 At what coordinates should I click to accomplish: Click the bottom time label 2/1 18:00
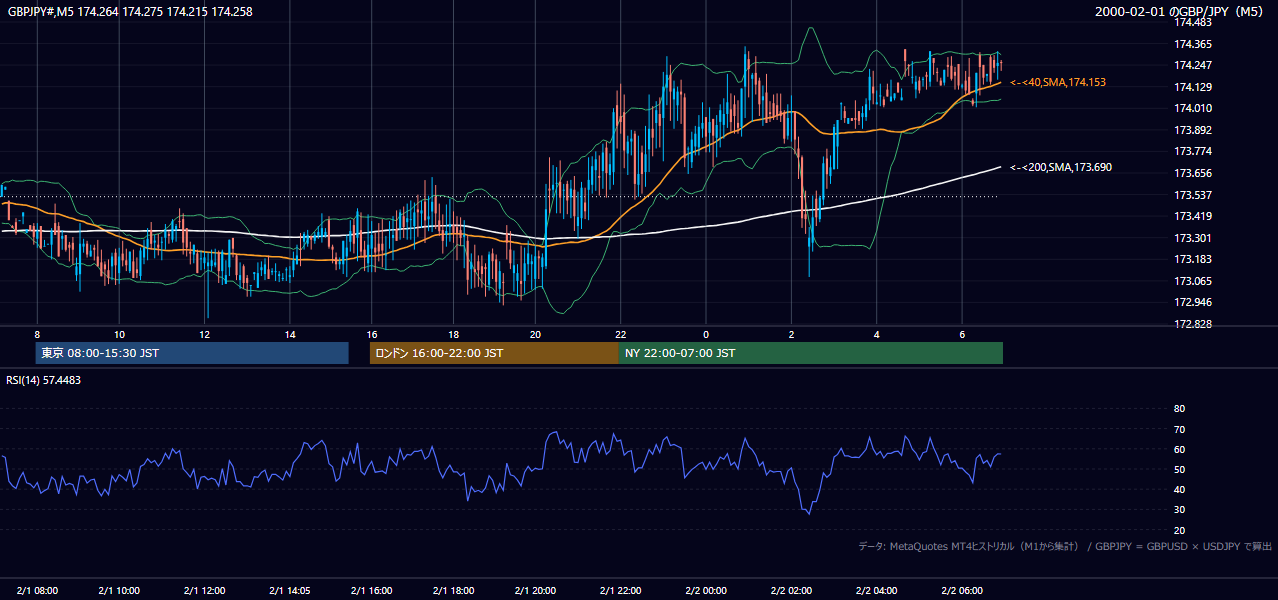click(x=453, y=590)
